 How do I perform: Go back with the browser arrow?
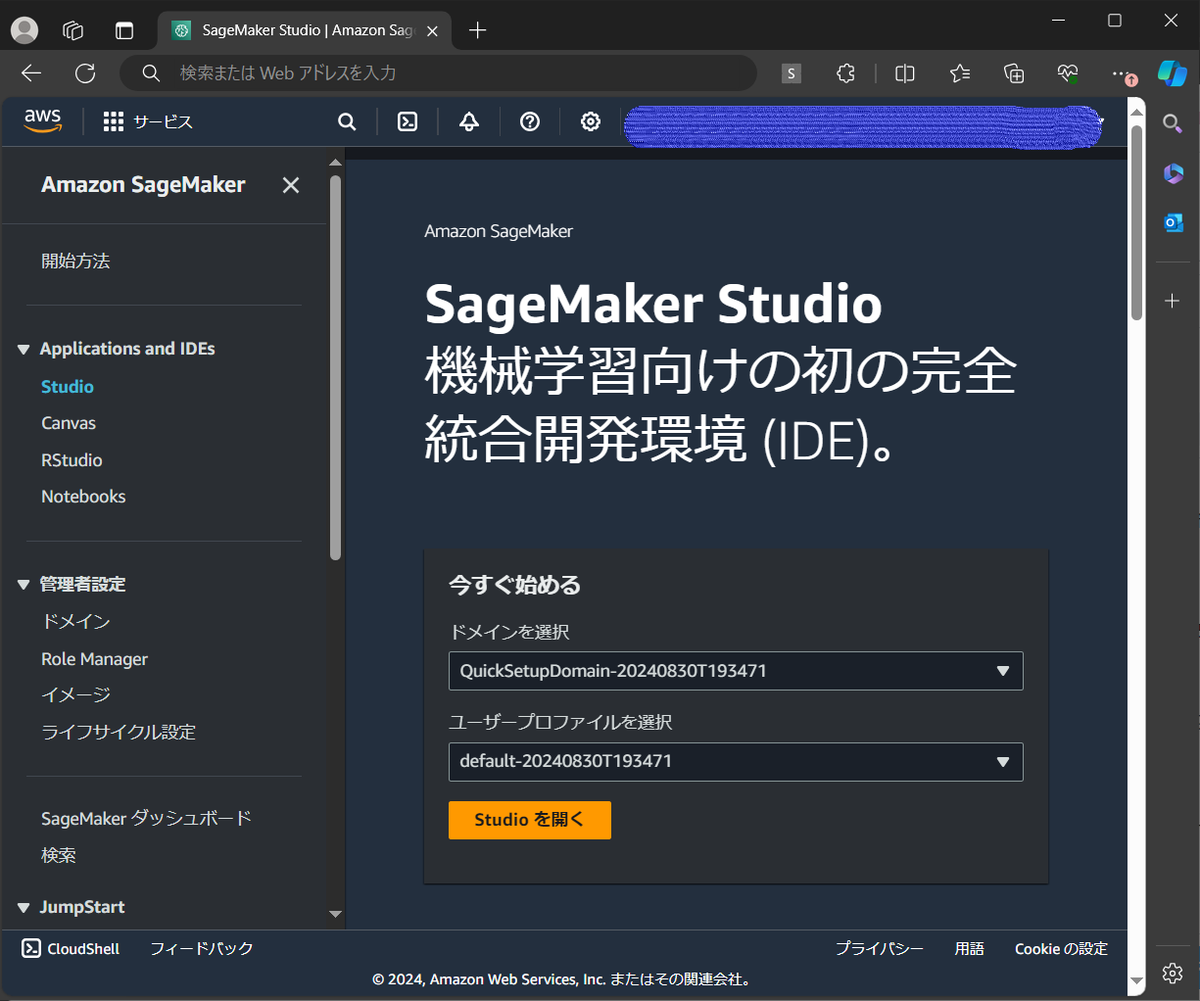[x=32, y=73]
